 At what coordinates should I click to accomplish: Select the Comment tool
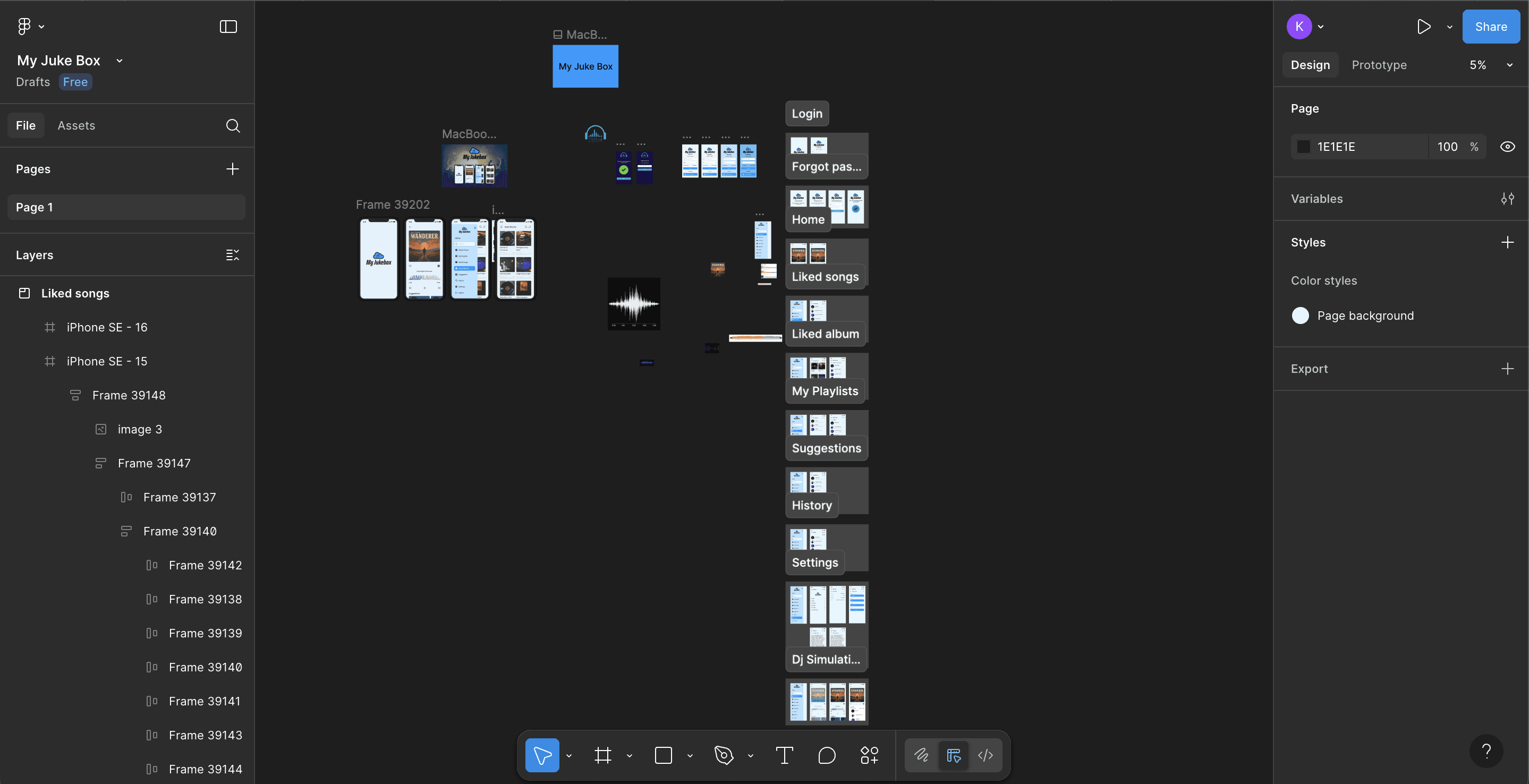tap(826, 755)
